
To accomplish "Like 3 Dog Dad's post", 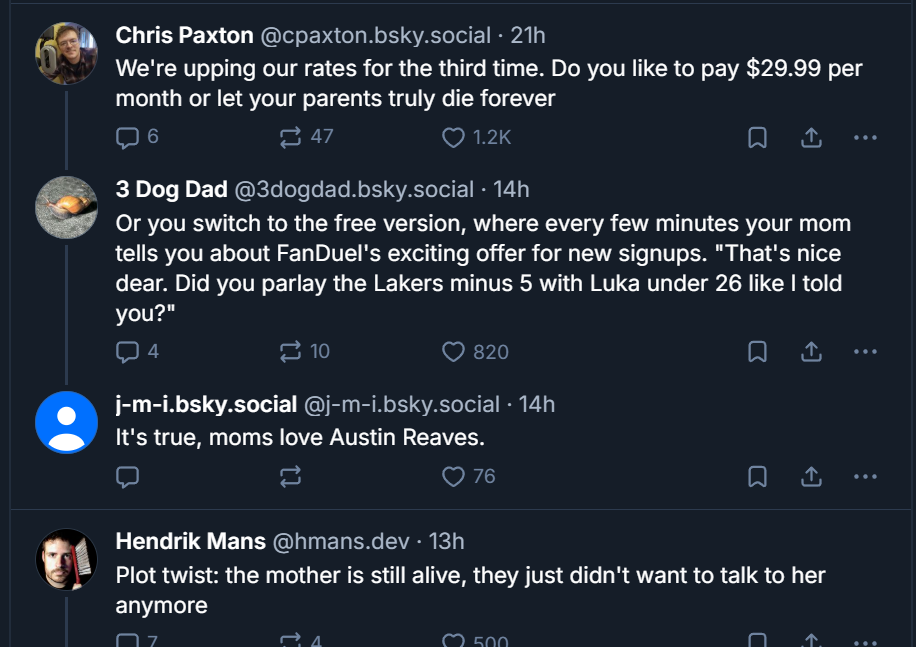I will (454, 351).
